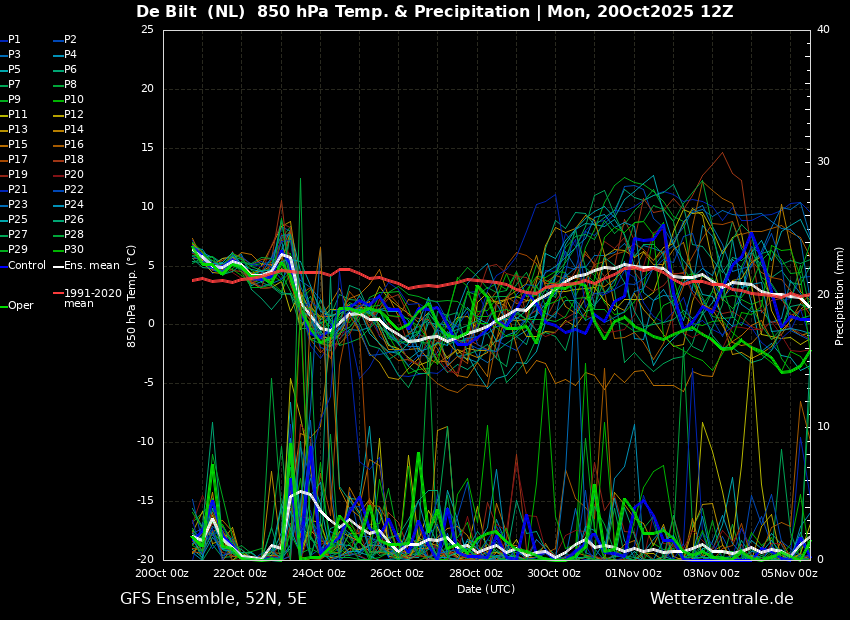Select the Oper legend entry

pyautogui.click(x=17, y=306)
